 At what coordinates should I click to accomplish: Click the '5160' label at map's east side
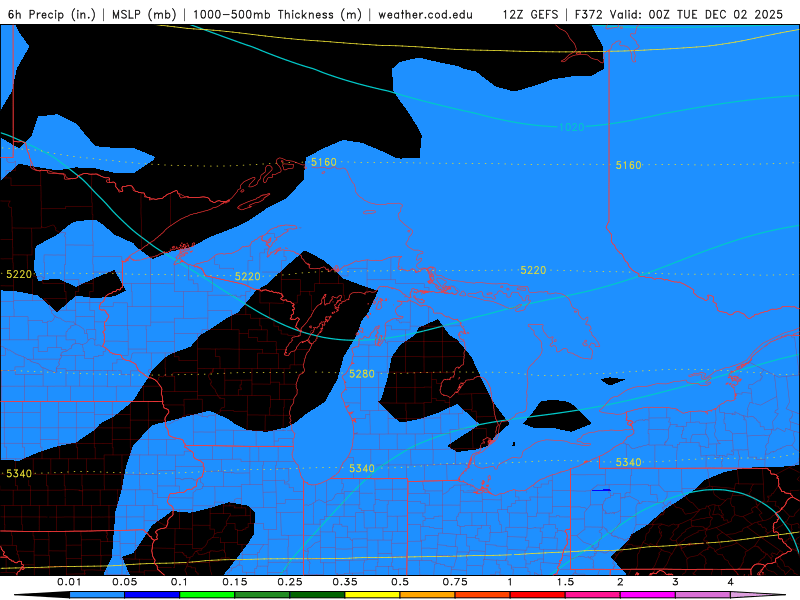click(629, 165)
